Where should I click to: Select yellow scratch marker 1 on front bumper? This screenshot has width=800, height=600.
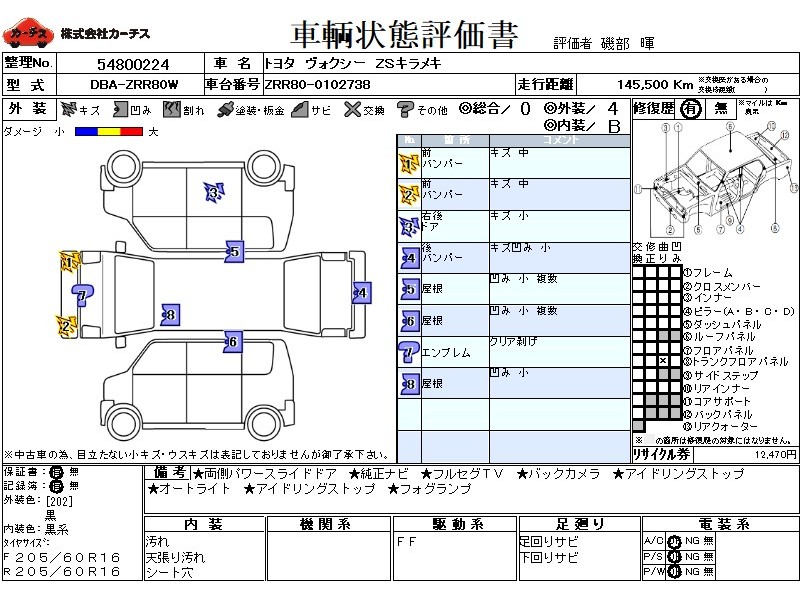pos(69,262)
